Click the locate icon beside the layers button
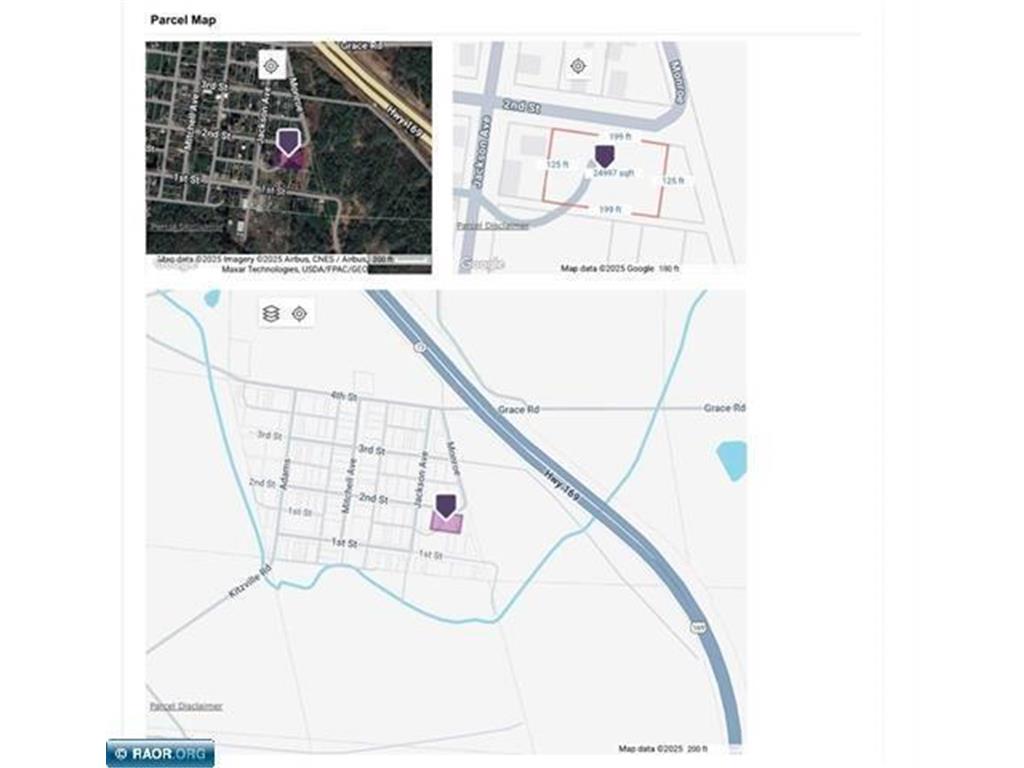 pyautogui.click(x=299, y=314)
